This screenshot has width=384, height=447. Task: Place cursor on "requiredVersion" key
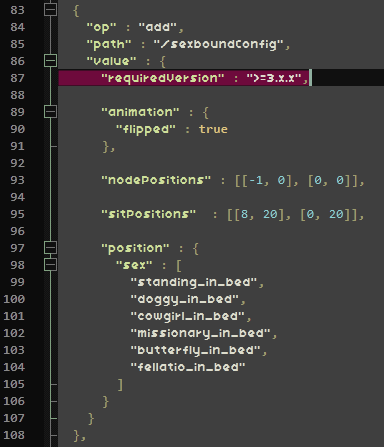163,78
